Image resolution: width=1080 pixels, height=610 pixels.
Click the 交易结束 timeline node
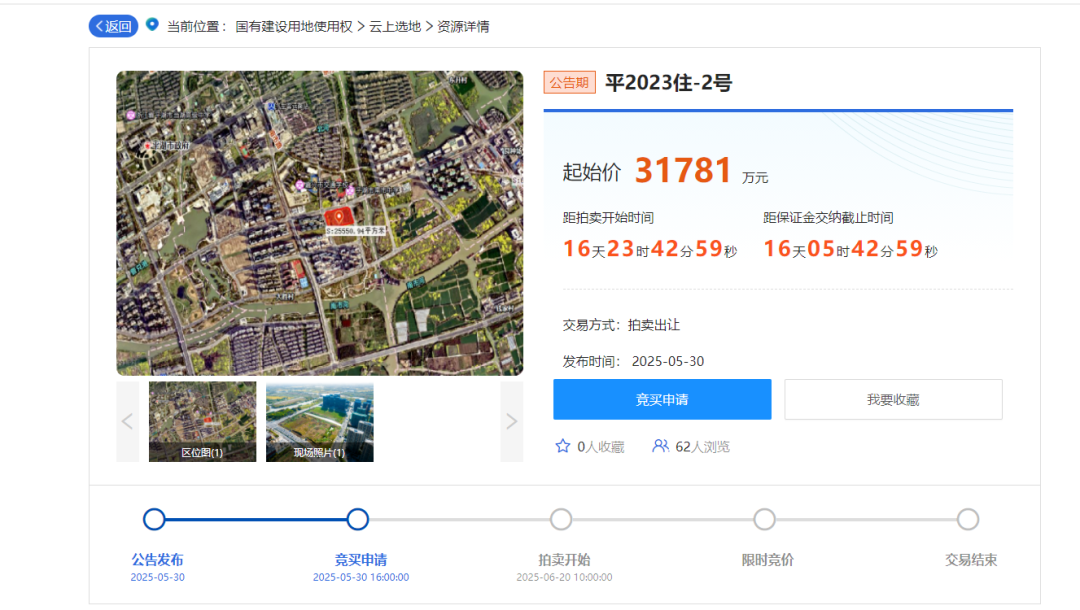click(x=968, y=519)
